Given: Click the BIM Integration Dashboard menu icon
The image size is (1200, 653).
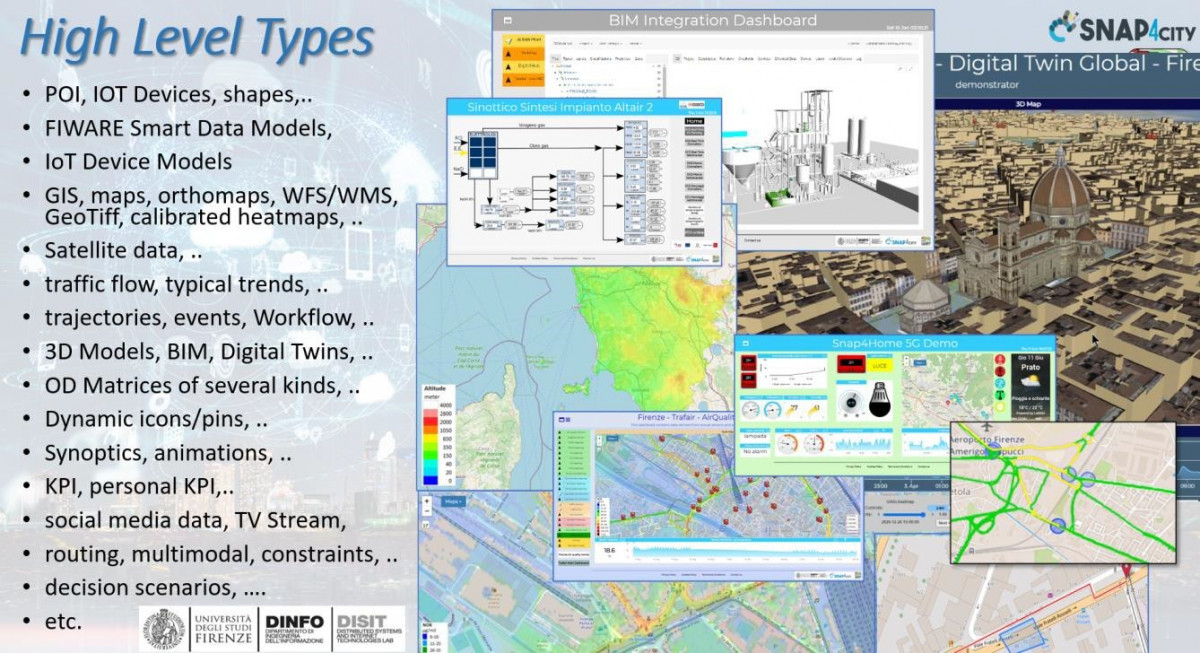Looking at the screenshot, I should 508,20.
